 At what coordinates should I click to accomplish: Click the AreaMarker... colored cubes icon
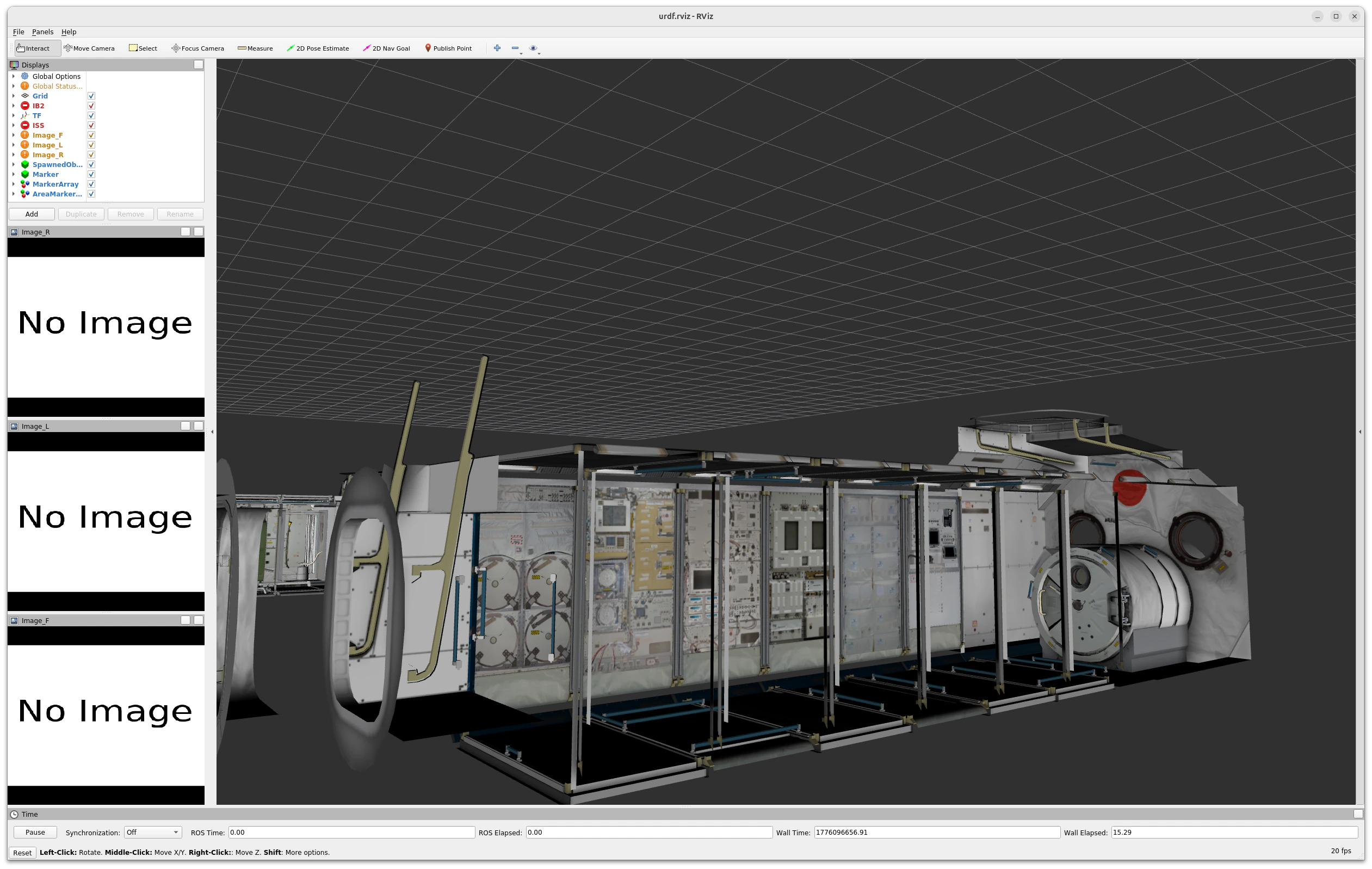[25, 194]
